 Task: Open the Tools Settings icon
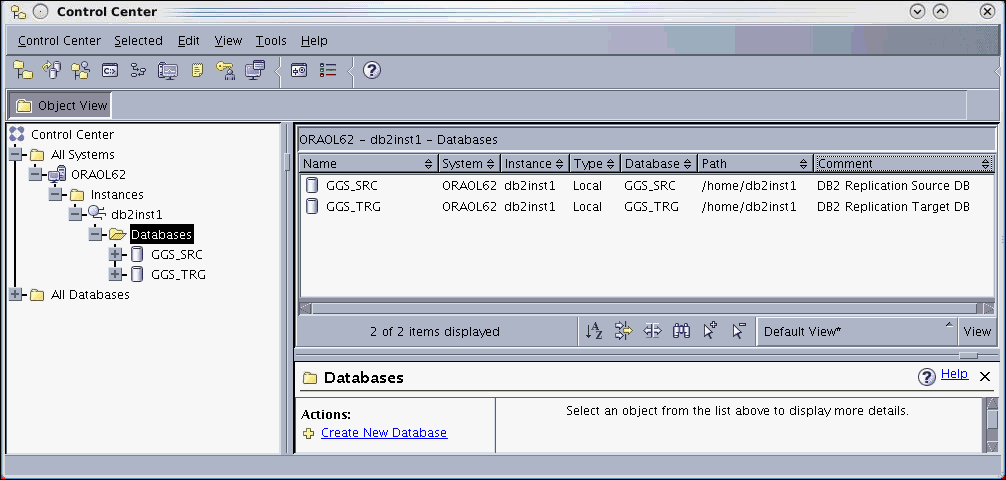298,70
